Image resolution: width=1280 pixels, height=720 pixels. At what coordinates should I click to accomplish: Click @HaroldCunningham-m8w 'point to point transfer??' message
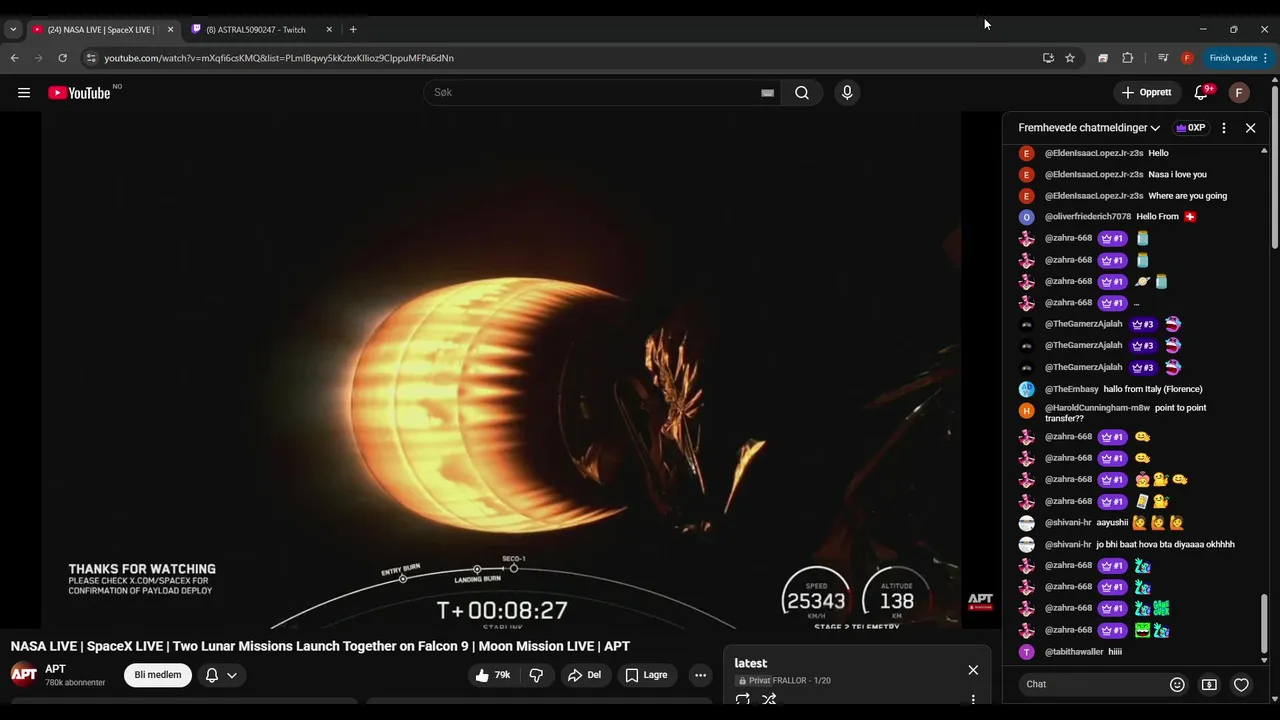click(x=1134, y=413)
